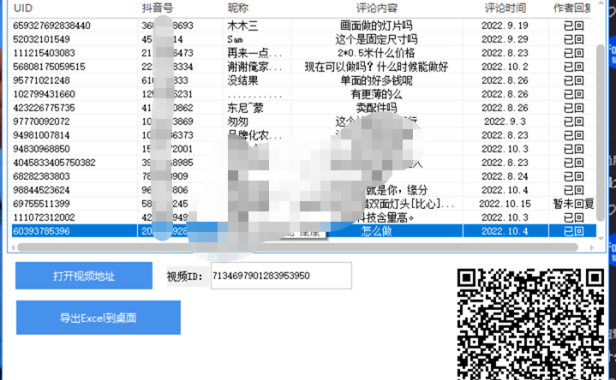Click nickname 木木三
Image resolution: width=616 pixels, height=380 pixels.
242,26
